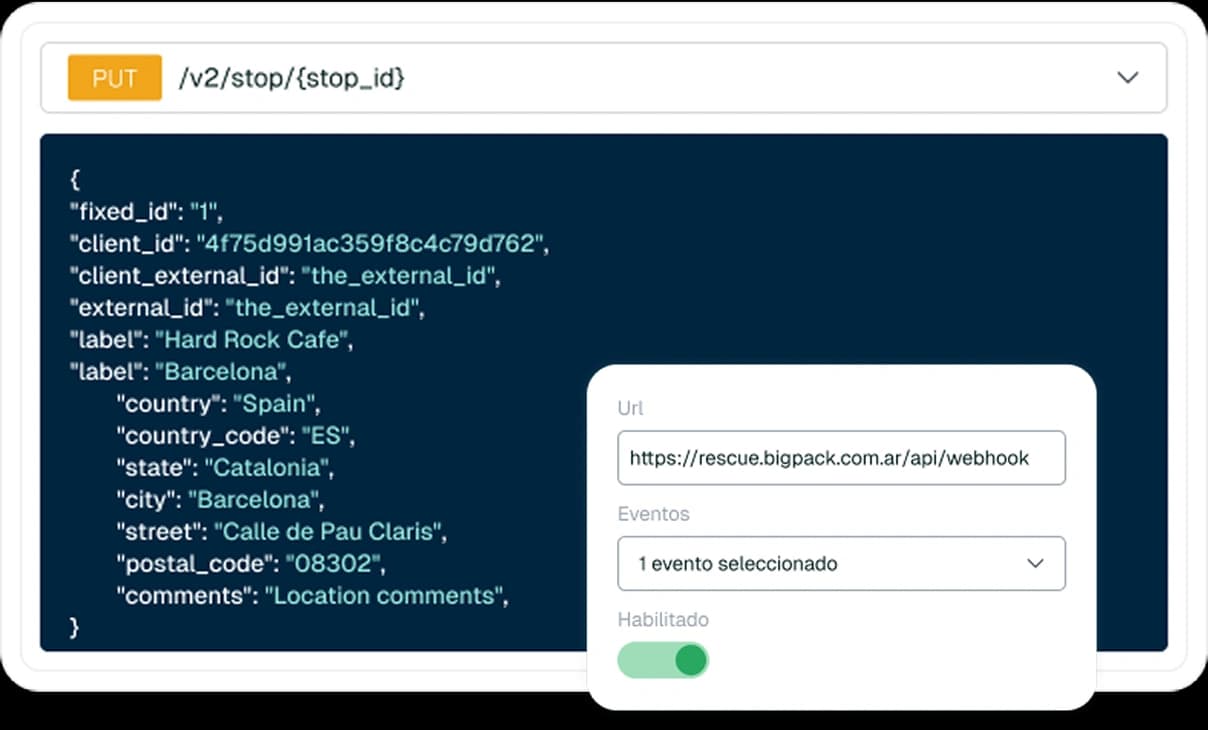Click inside the Url input field
The image size is (1208, 730).
tap(841, 458)
